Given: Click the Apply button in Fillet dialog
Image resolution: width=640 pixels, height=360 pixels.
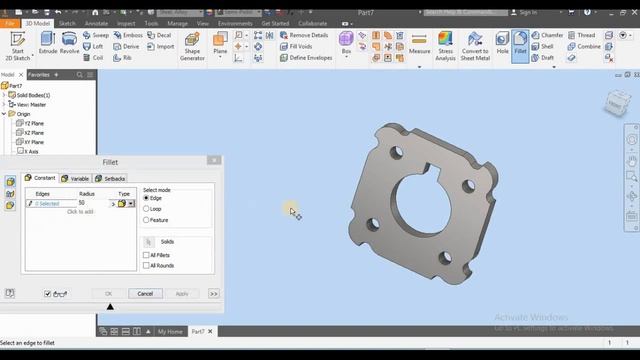Looking at the screenshot, I should (x=182, y=294).
